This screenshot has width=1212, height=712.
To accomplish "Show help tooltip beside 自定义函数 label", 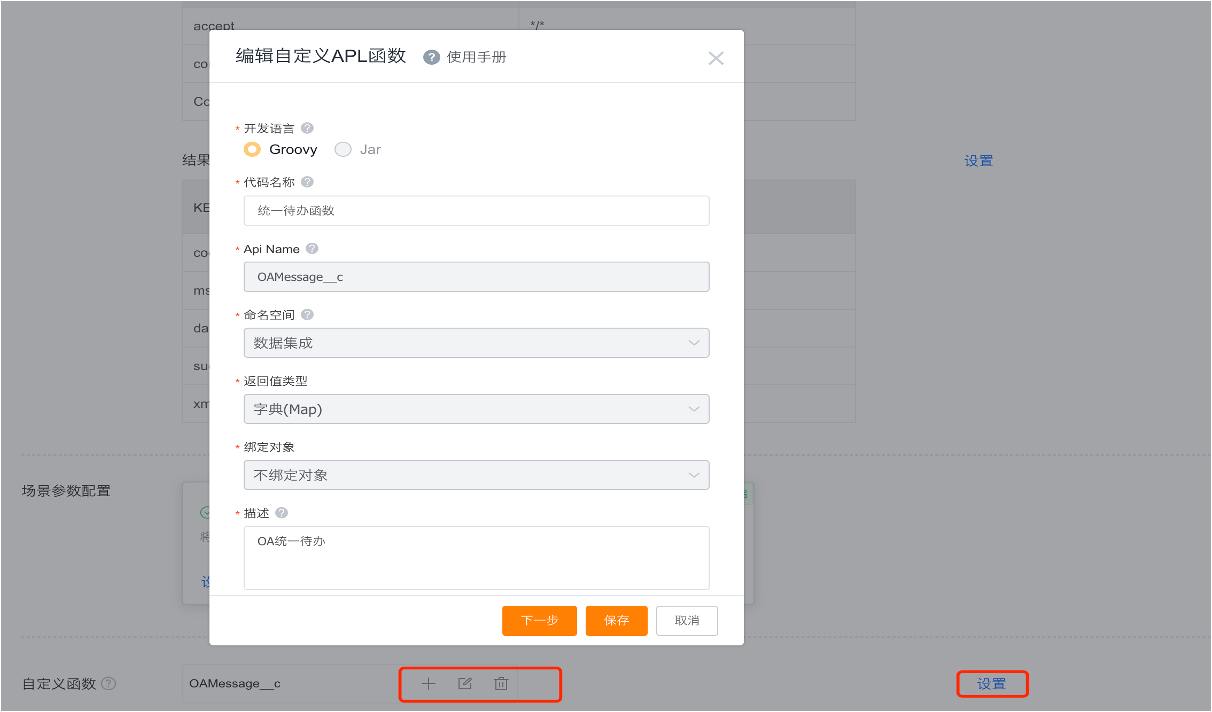I will tap(109, 684).
